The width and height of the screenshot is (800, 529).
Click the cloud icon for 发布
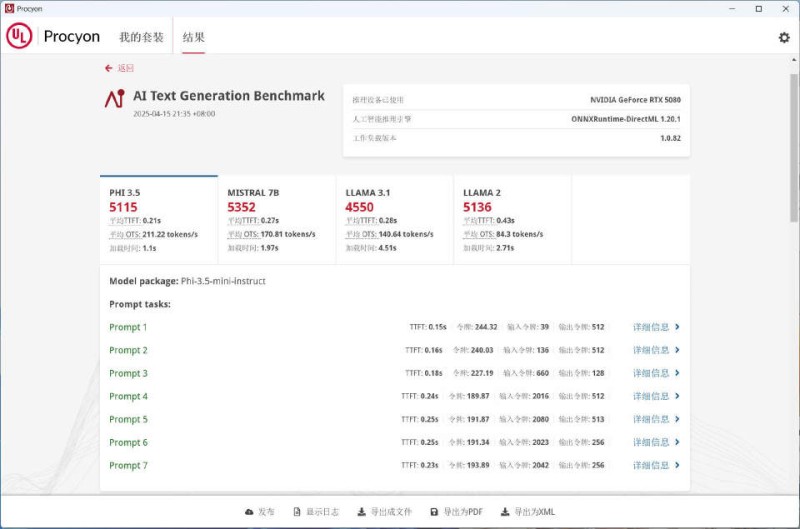point(249,511)
